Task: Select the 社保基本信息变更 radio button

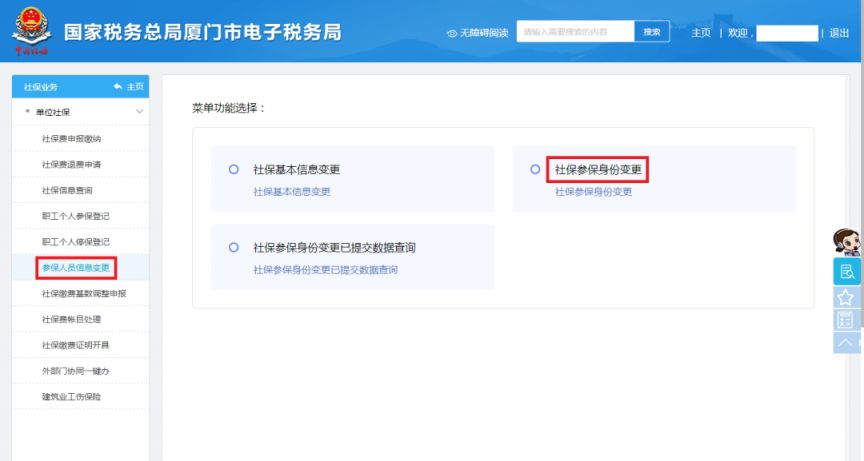Action: point(234,169)
